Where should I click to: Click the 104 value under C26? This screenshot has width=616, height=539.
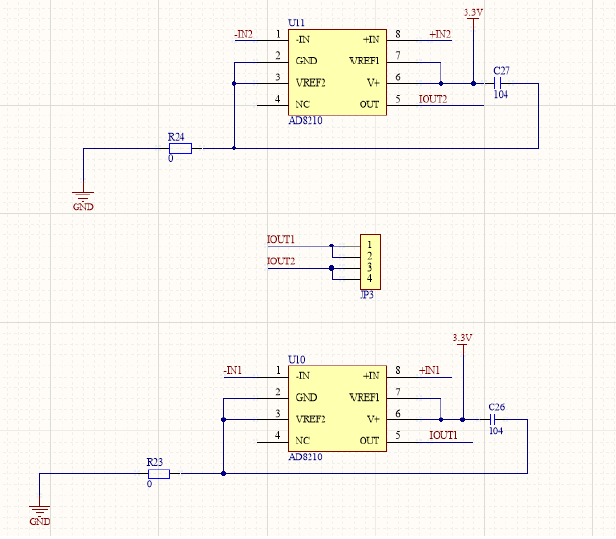click(x=496, y=431)
